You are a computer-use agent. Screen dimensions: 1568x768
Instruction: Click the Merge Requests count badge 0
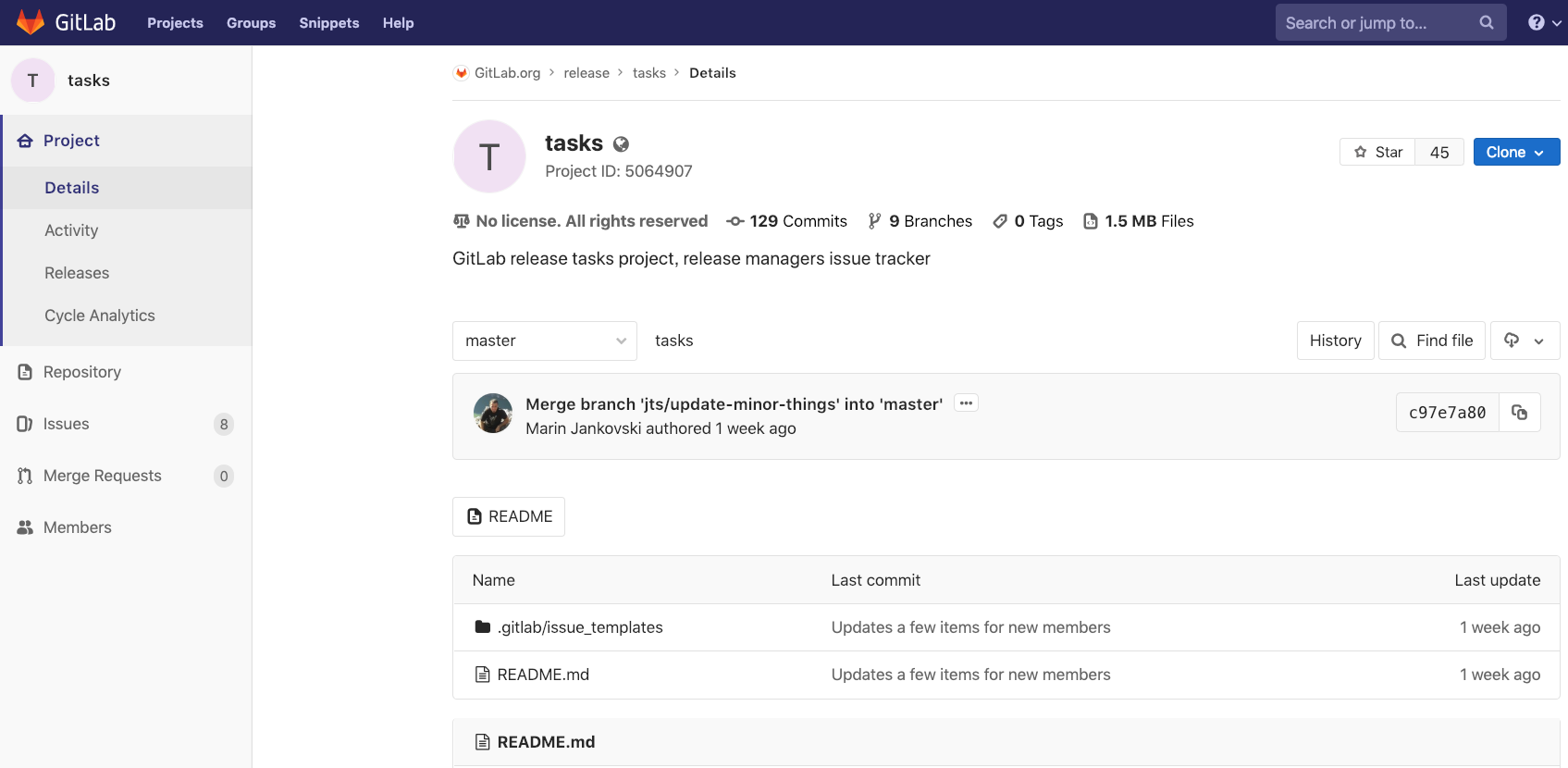point(224,476)
